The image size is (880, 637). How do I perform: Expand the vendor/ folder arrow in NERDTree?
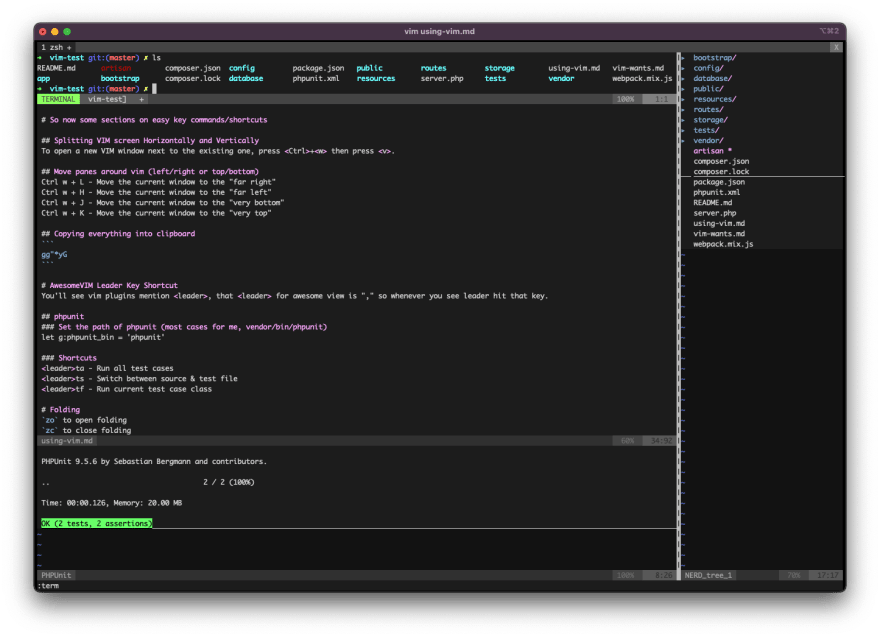(x=683, y=141)
